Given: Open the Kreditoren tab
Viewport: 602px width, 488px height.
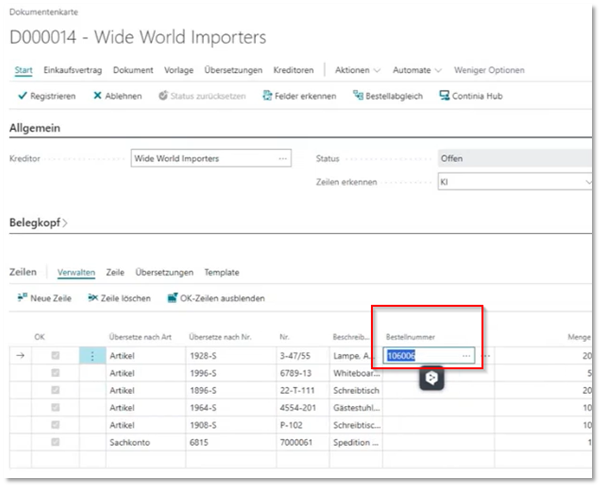Looking at the screenshot, I should [293, 70].
